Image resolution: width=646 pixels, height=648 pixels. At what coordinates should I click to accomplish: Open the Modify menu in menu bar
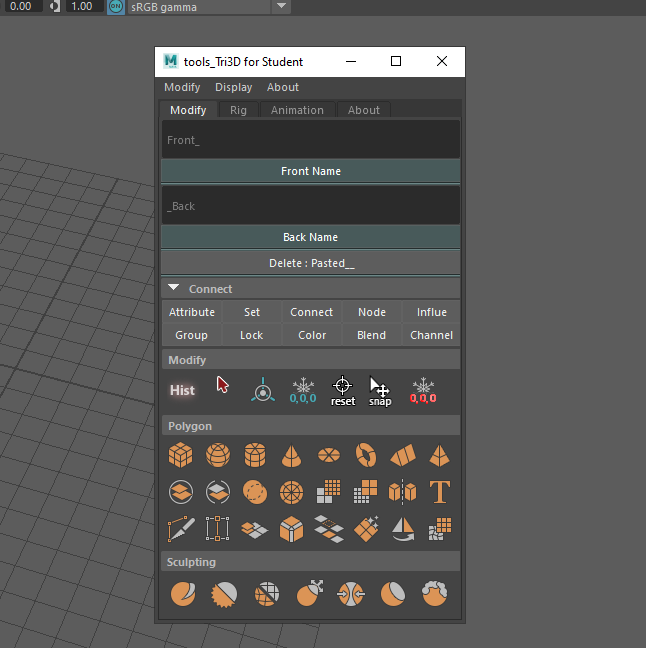182,87
